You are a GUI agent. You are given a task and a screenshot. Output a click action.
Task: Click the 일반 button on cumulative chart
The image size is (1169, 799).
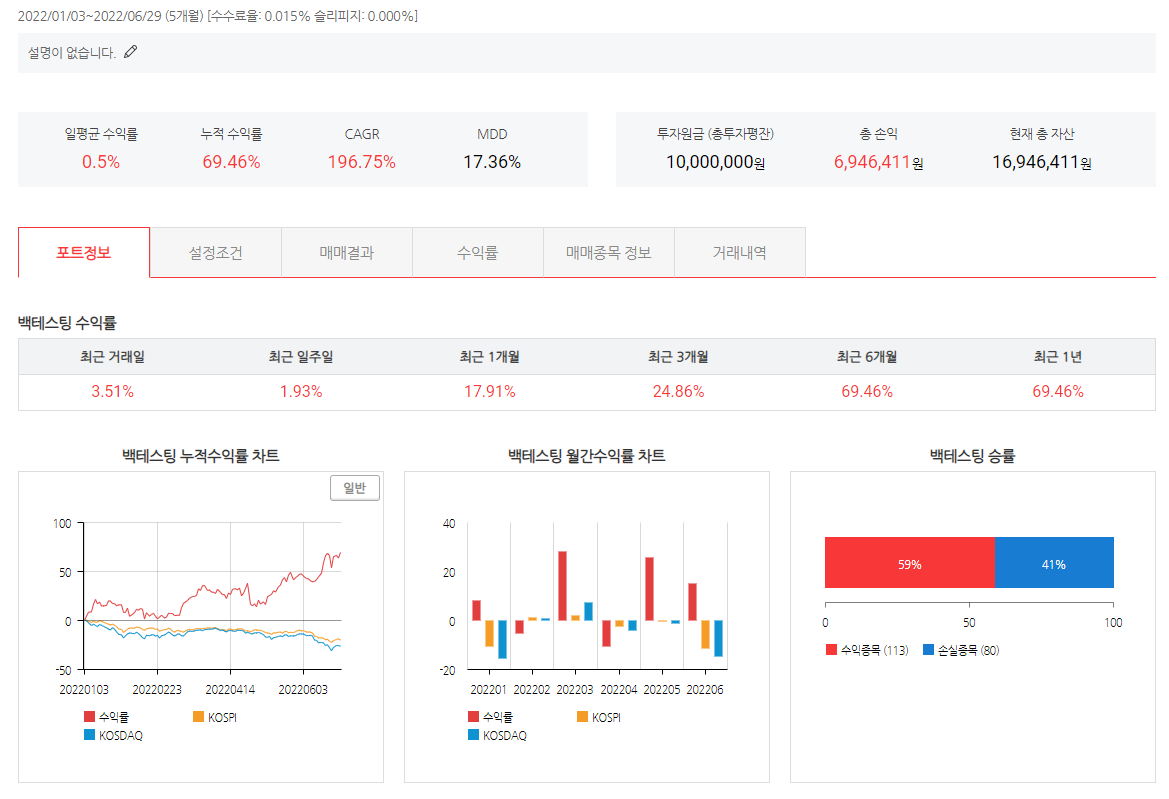[355, 488]
